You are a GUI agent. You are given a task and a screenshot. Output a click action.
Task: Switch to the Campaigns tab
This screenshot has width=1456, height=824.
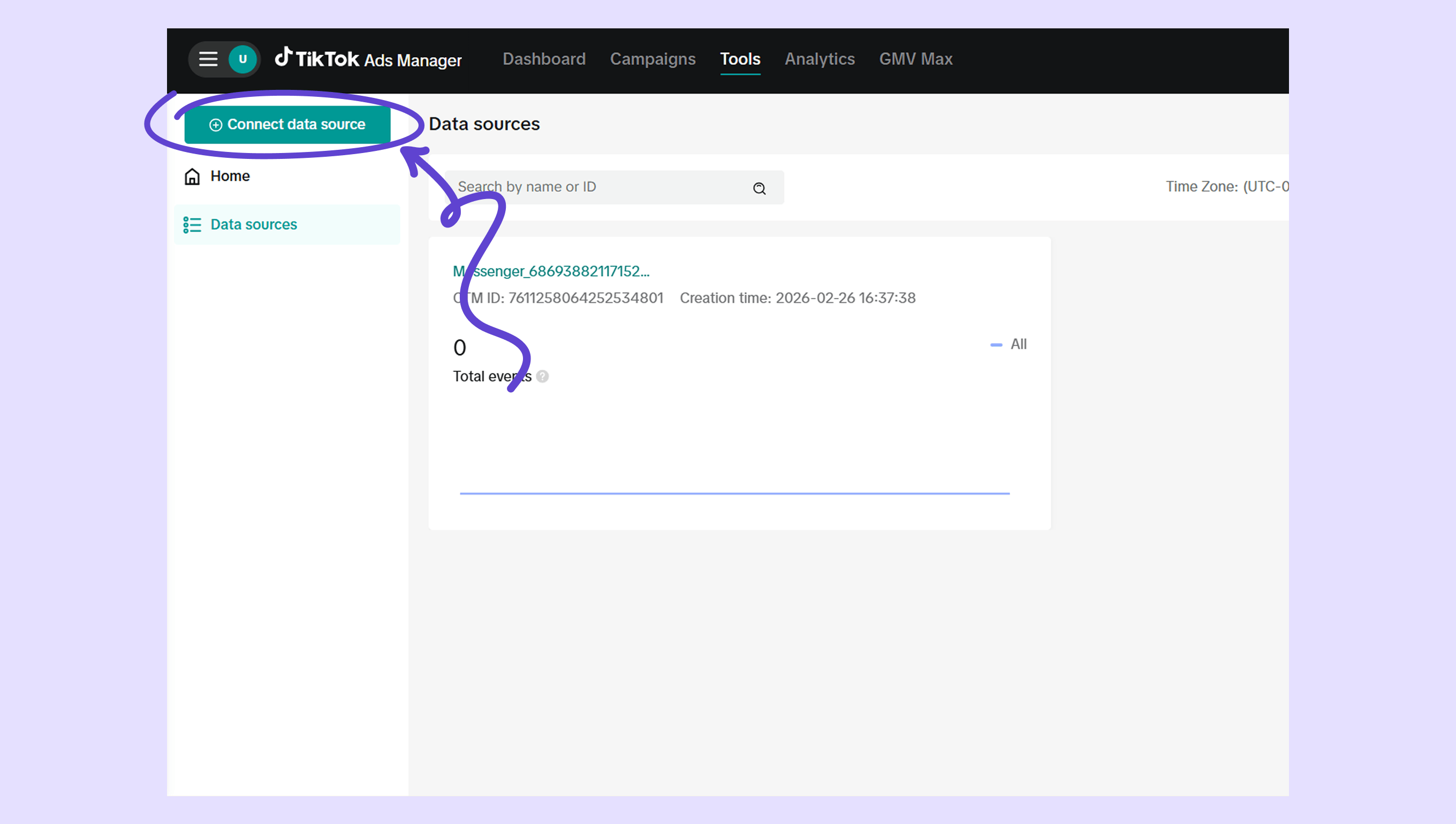tap(652, 59)
